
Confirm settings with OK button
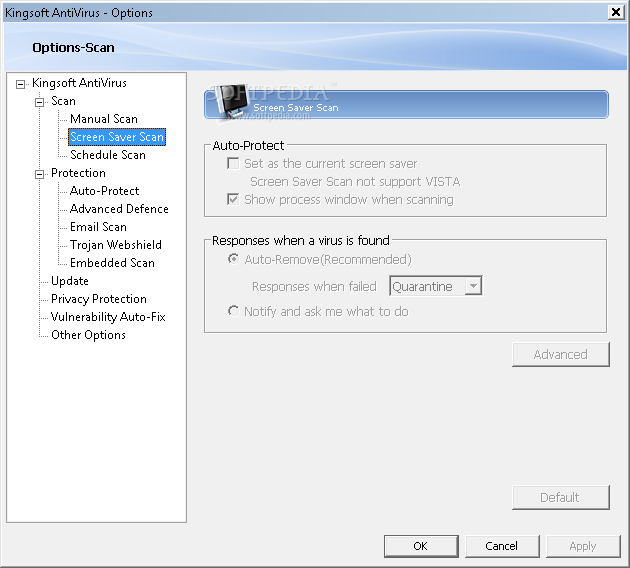pos(421,546)
